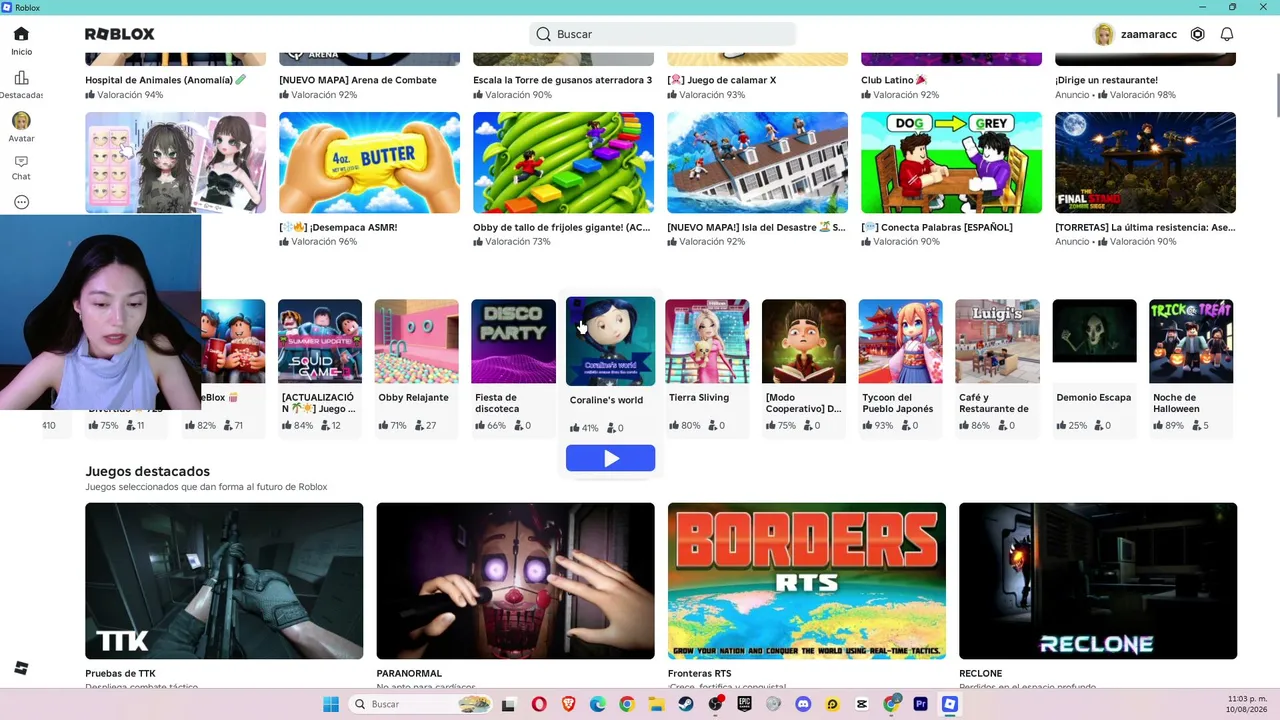Focus the Roblox Buscar search field
The width and height of the screenshot is (1280, 720).
pyautogui.click(x=662, y=34)
